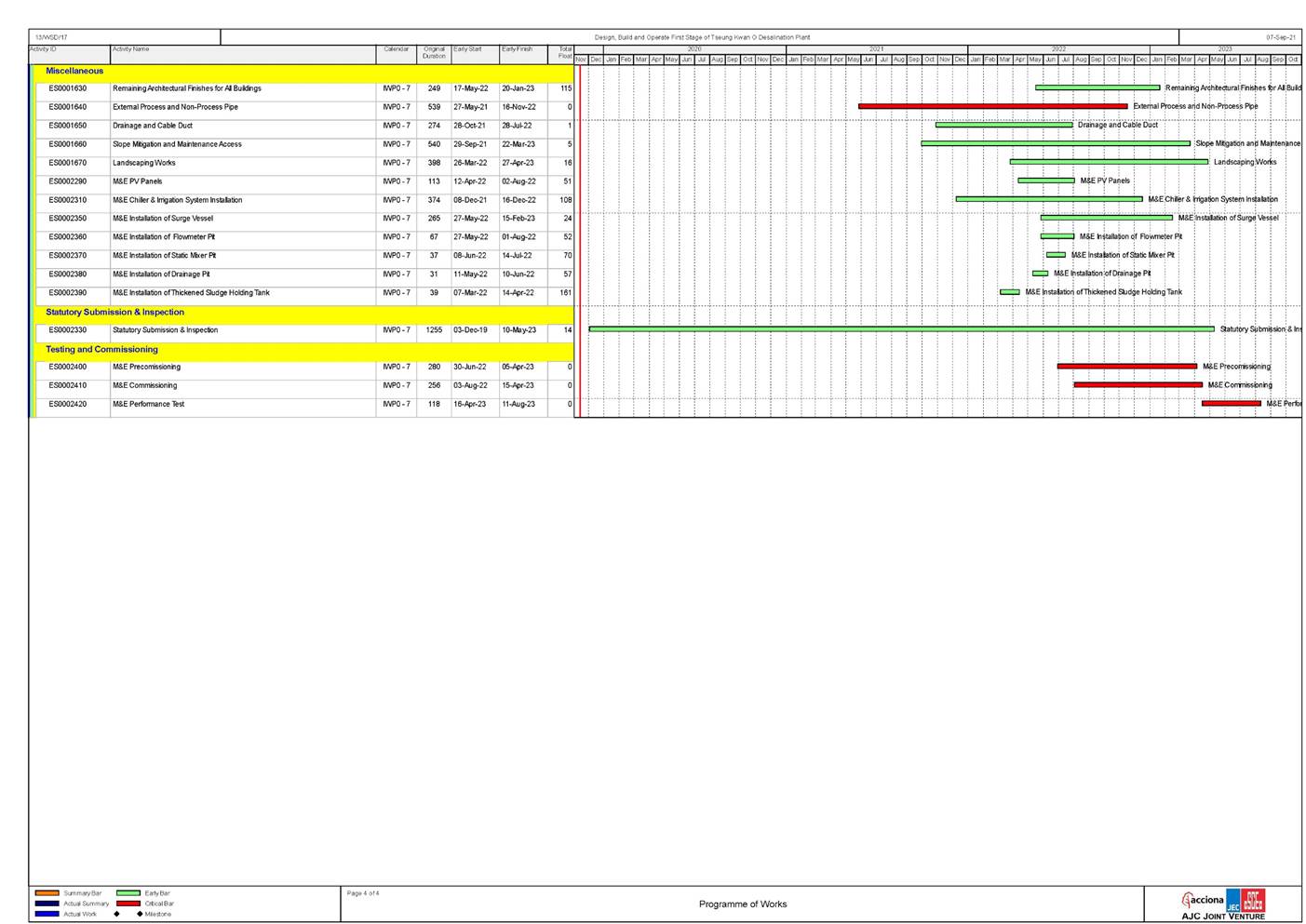This screenshot has height=924, width=1306.
Task: Select the green Early Bar legend swatch
Action: (x=128, y=893)
